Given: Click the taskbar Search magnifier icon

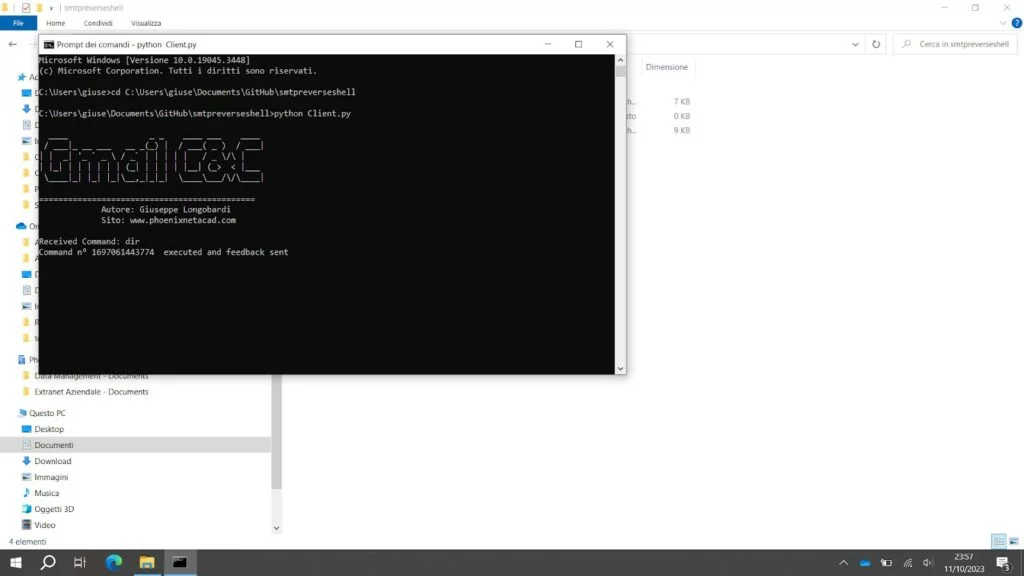Looking at the screenshot, I should pos(48,562).
